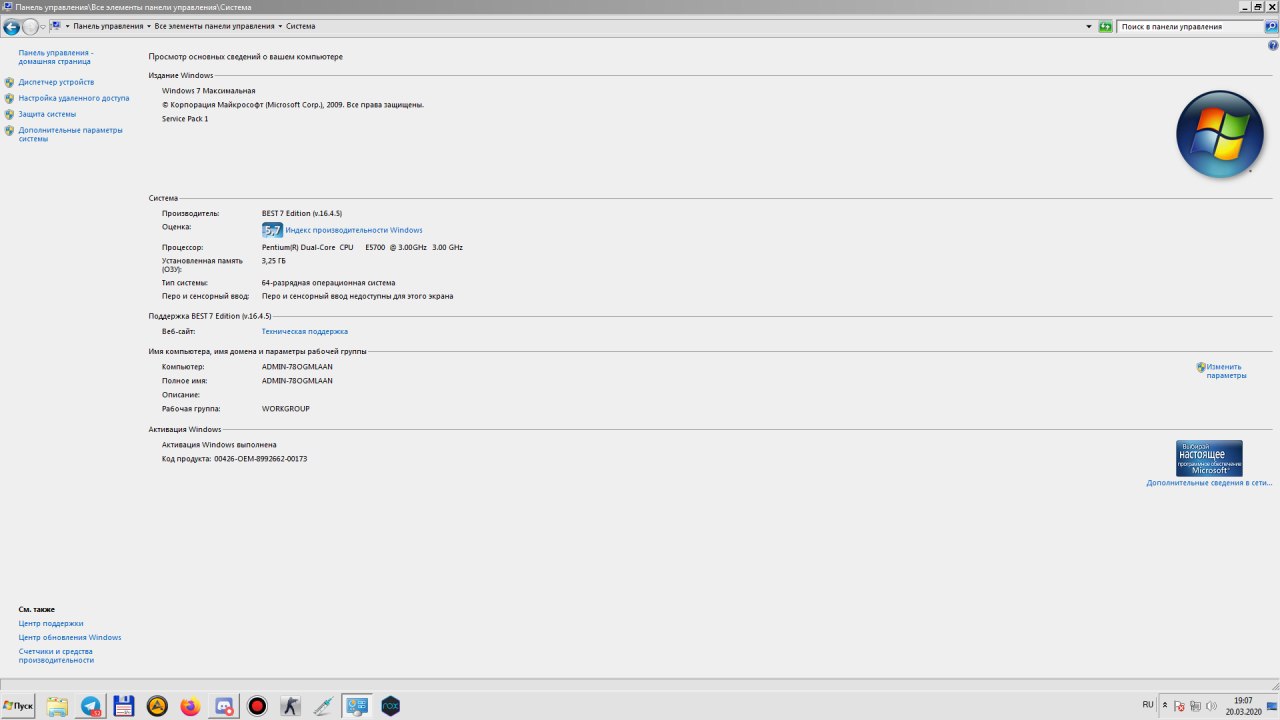Click the search magnifier button

click(x=1271, y=26)
